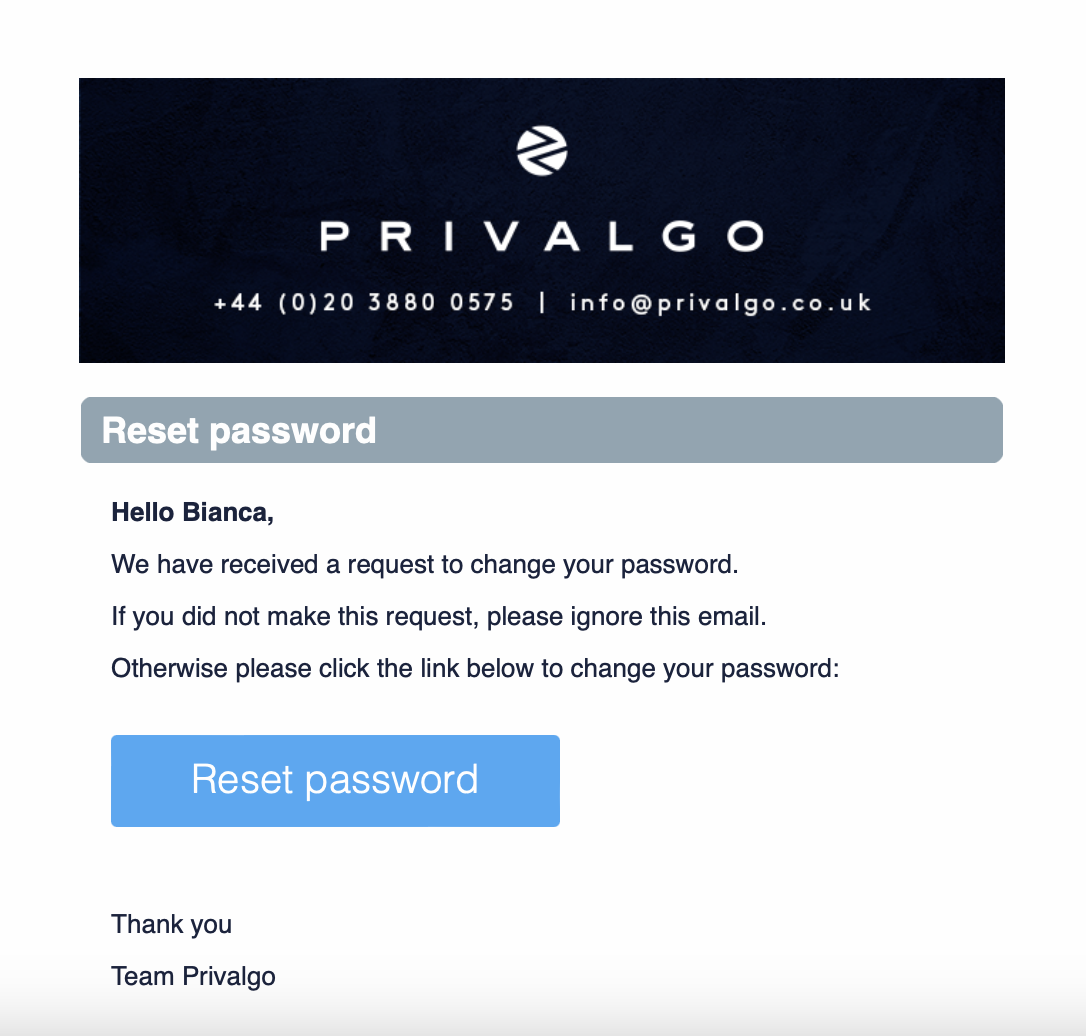Click the Privalgo circular logo icon
This screenshot has height=1036, width=1086.
click(542, 152)
